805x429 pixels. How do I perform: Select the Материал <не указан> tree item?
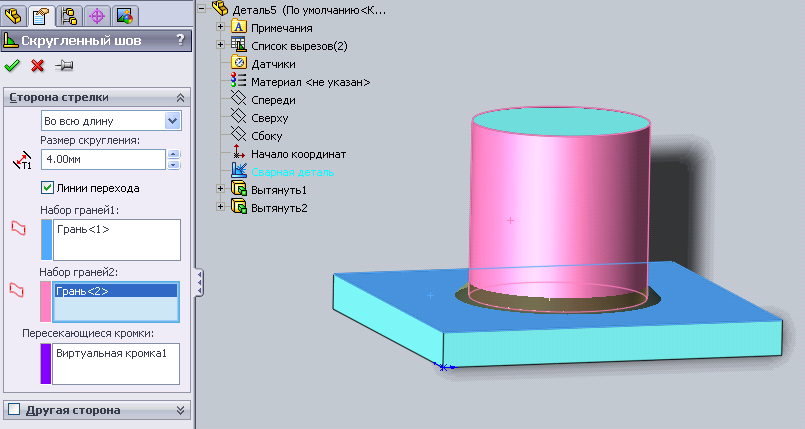tap(311, 82)
